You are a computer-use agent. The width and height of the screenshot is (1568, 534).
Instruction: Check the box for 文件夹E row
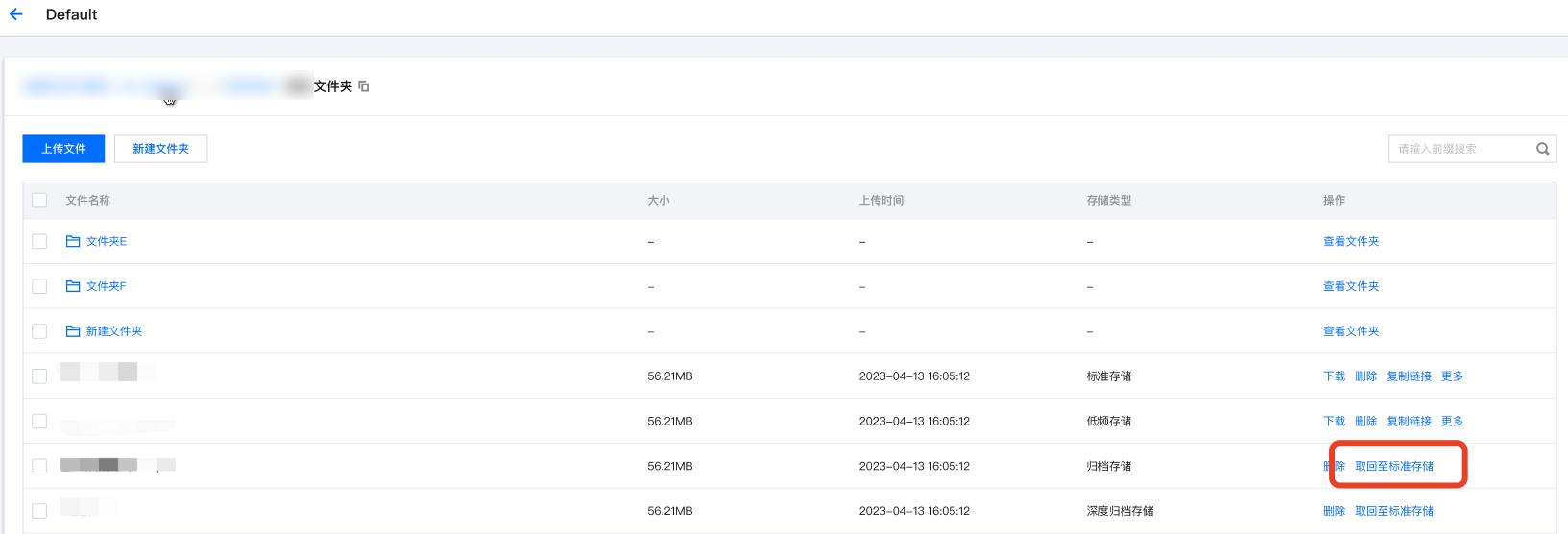coord(39,241)
